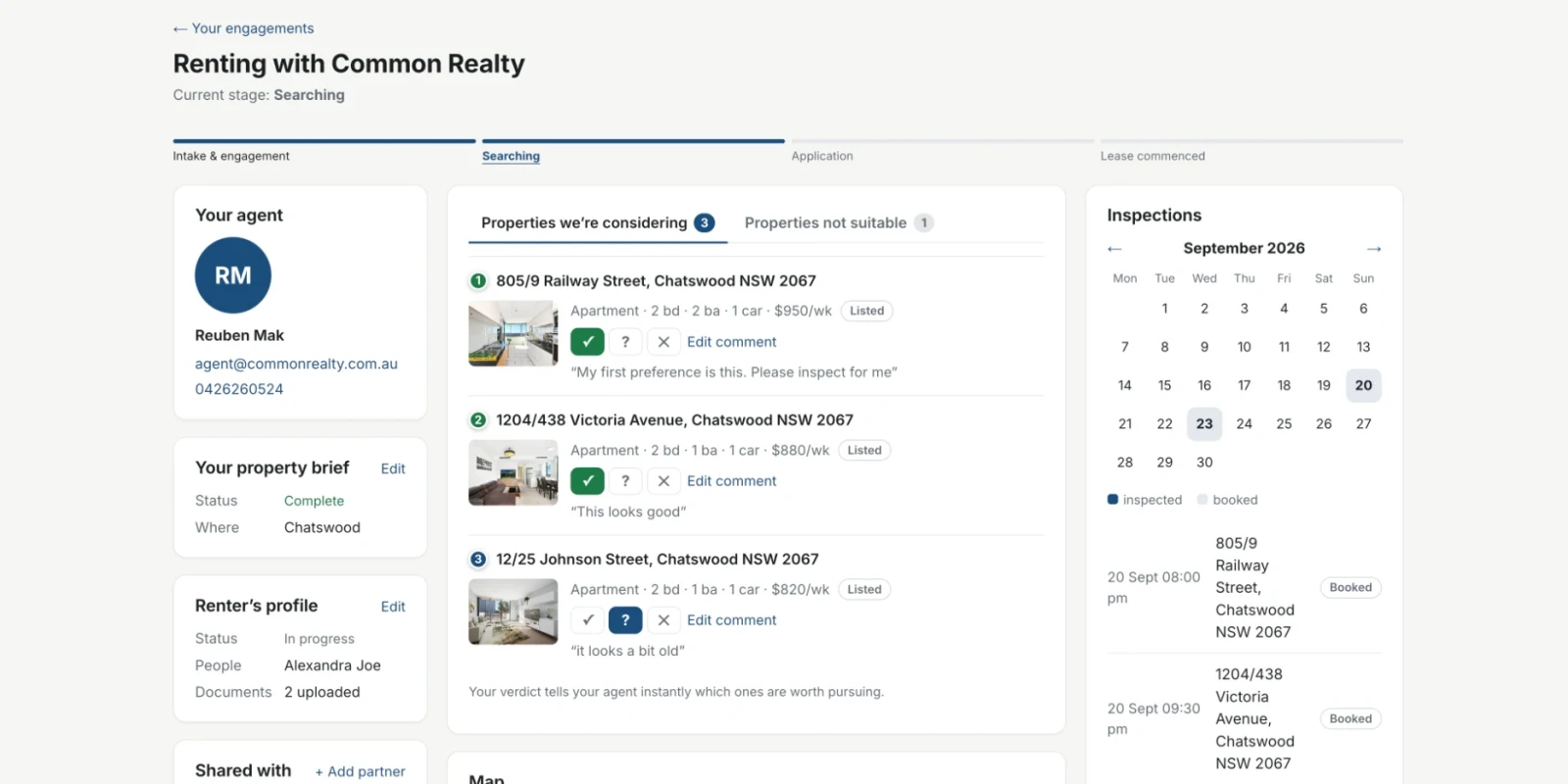Screen dimensions: 1568x784
Task: Edit comment on 1204/438 Victoria Avenue
Action: pyautogui.click(x=732, y=481)
